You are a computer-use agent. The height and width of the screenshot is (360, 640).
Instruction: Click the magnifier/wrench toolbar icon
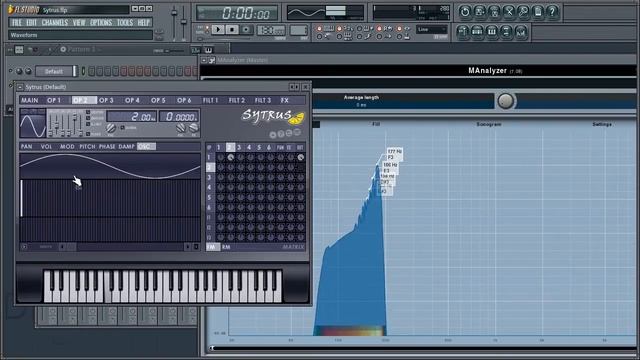(523, 12)
